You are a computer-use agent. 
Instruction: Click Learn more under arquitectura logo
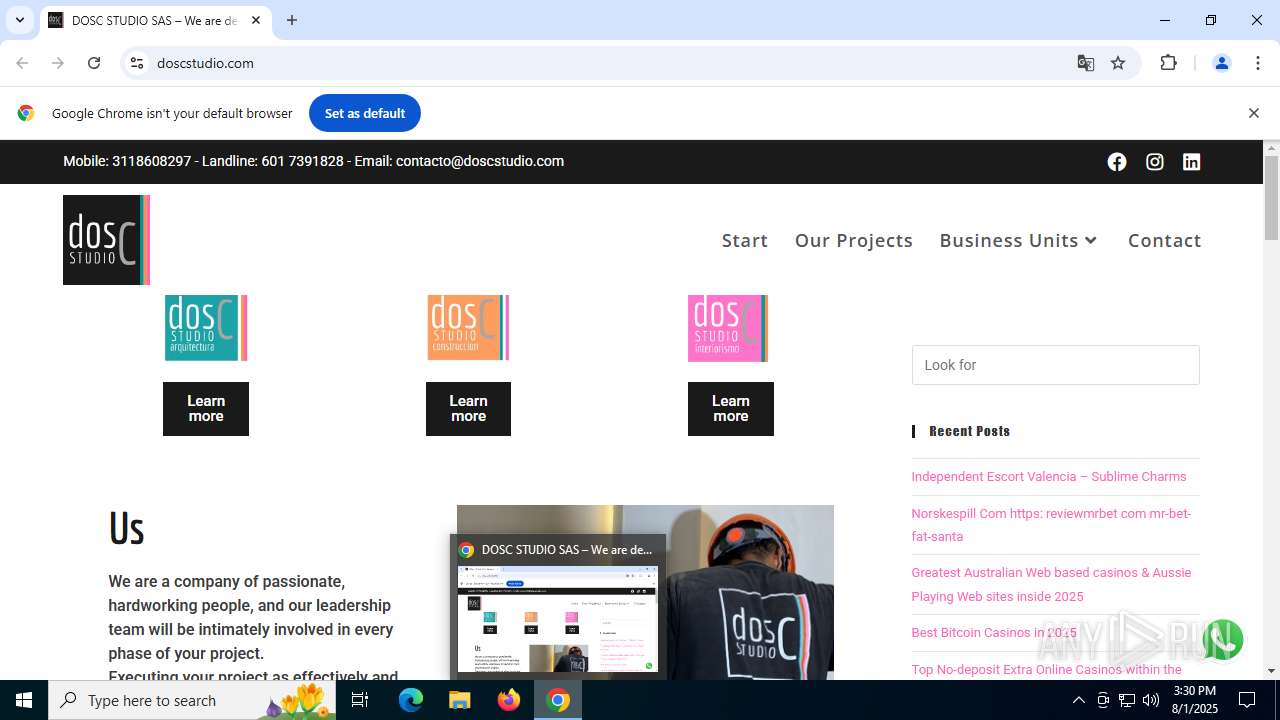tap(206, 409)
